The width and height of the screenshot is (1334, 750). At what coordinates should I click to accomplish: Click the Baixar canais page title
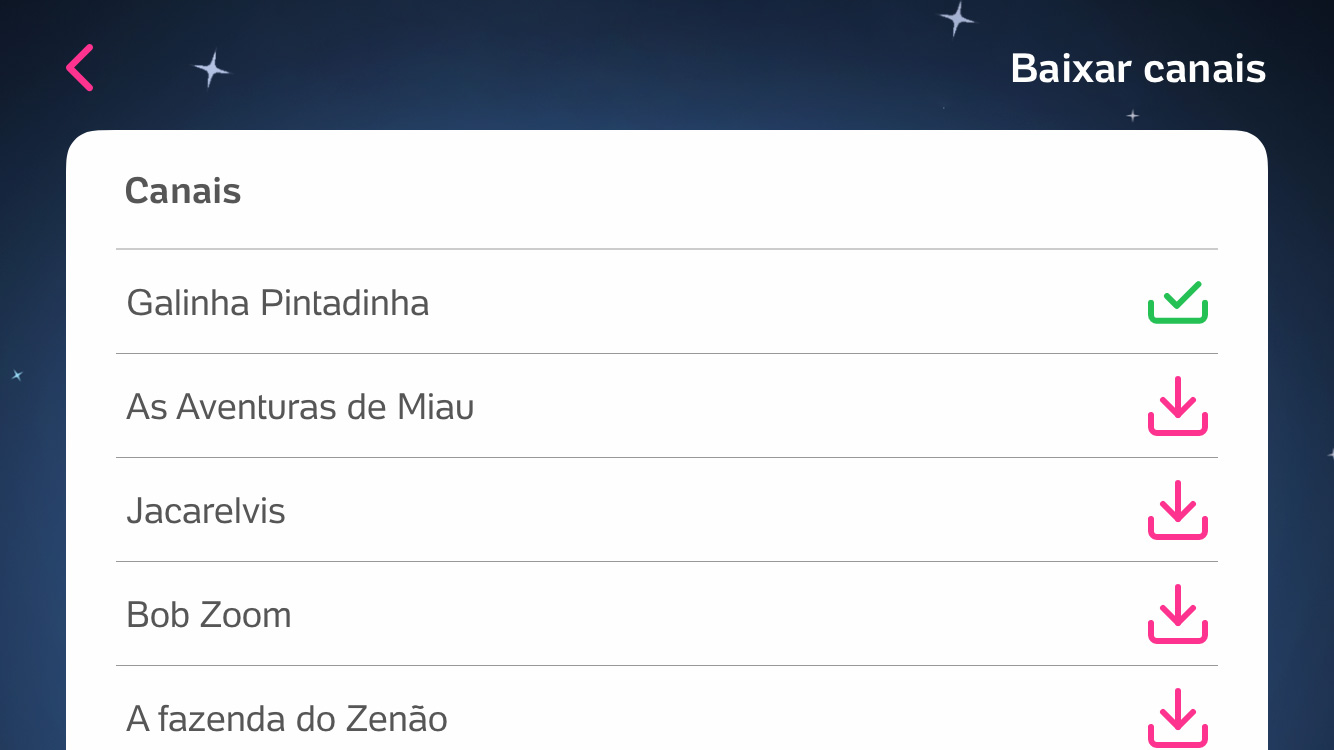tap(1138, 69)
